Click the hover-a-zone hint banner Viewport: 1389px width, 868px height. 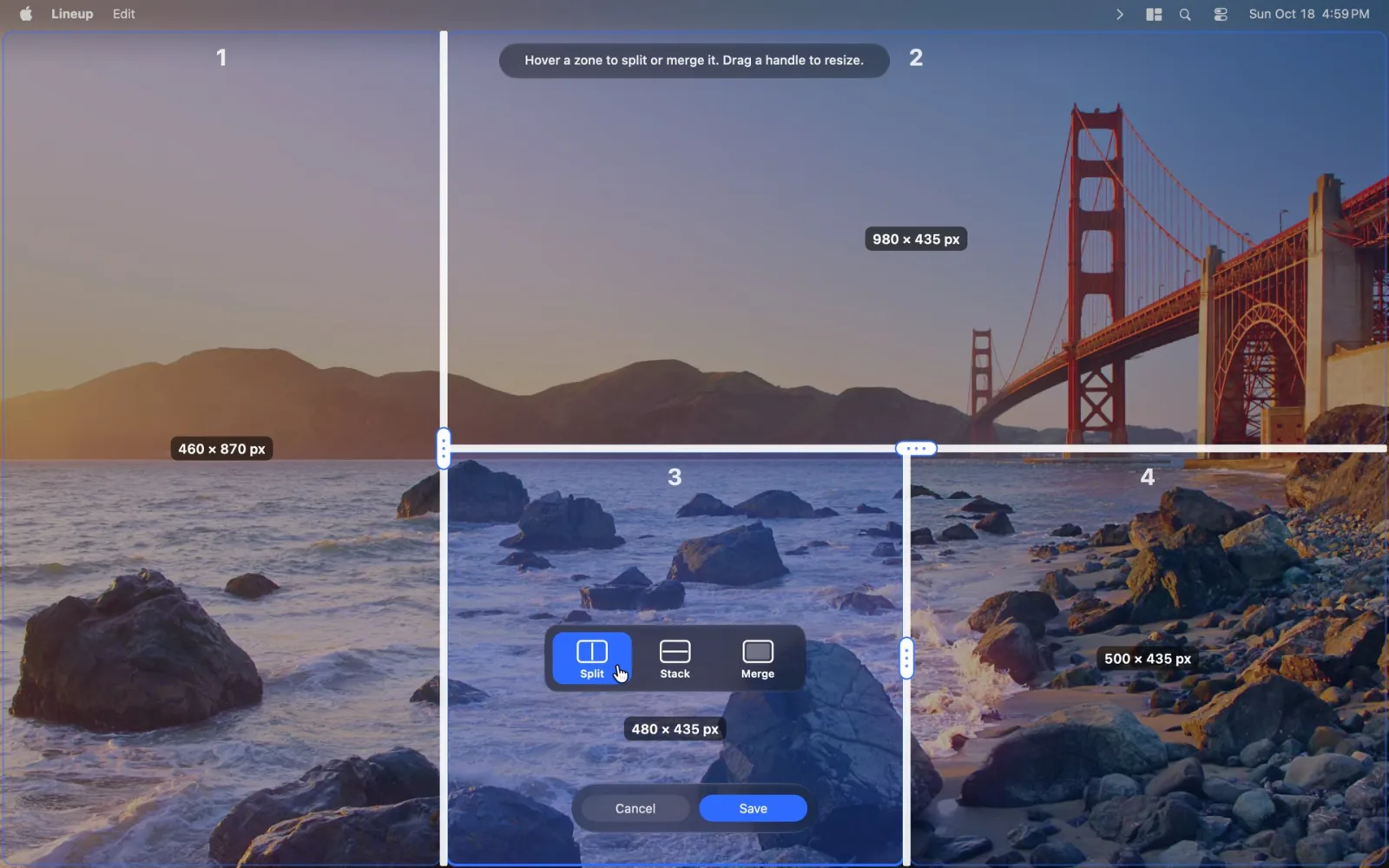(x=694, y=61)
